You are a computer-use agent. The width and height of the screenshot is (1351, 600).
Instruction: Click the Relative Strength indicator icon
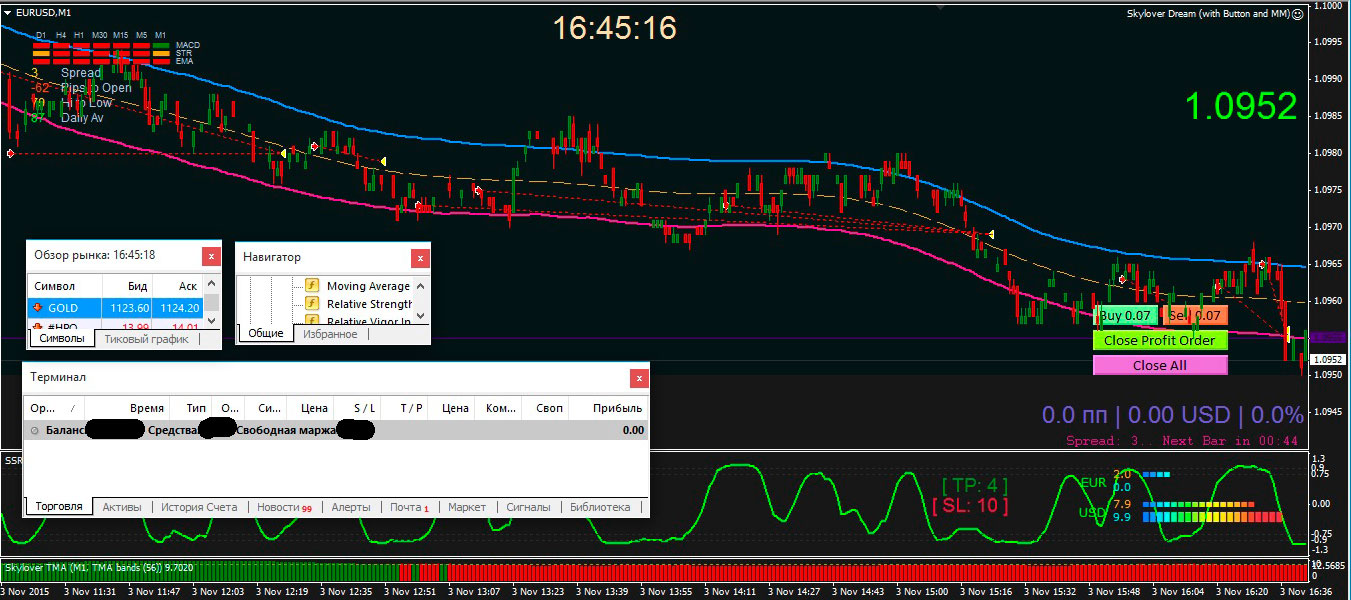(311, 304)
